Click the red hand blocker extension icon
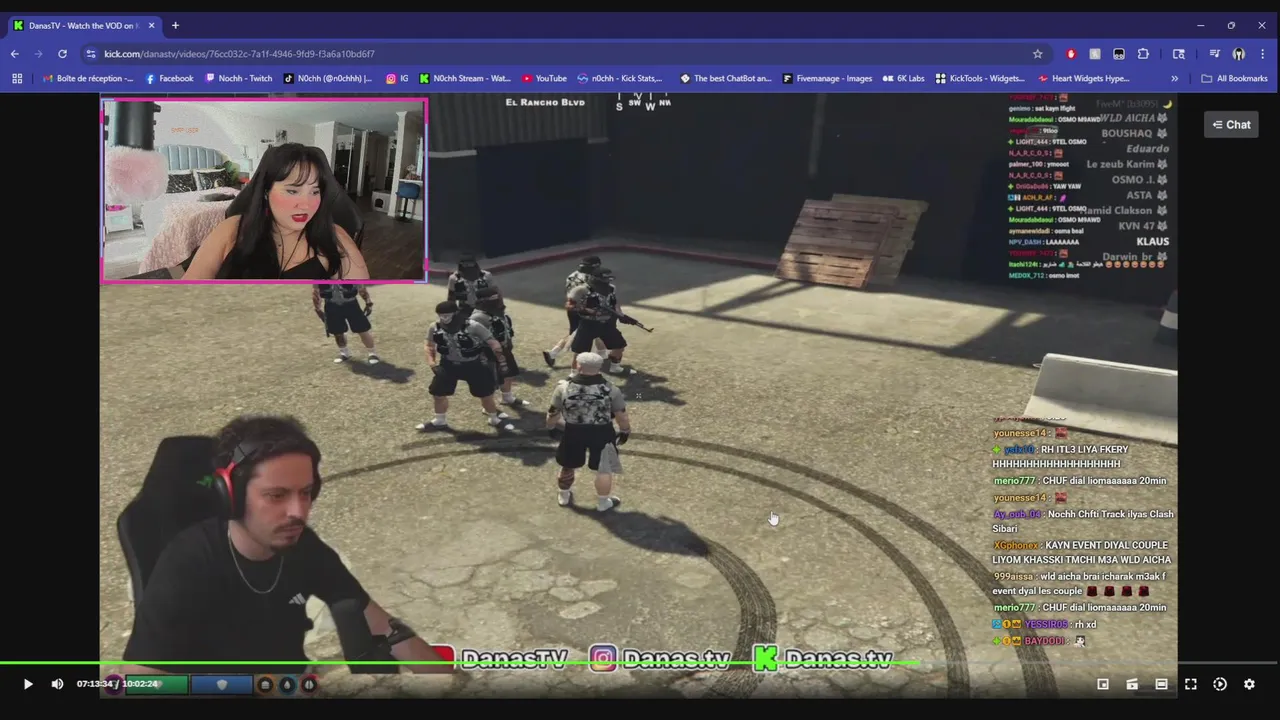The image size is (1280, 720). (x=1071, y=54)
